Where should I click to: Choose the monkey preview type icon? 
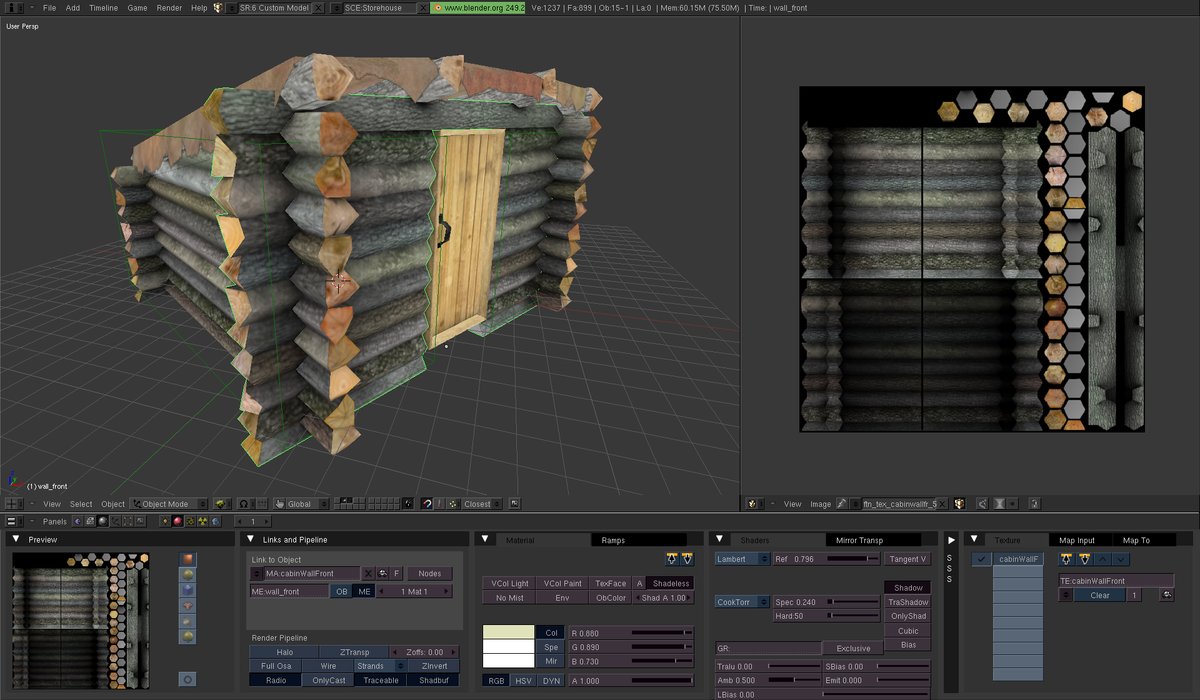click(x=188, y=606)
